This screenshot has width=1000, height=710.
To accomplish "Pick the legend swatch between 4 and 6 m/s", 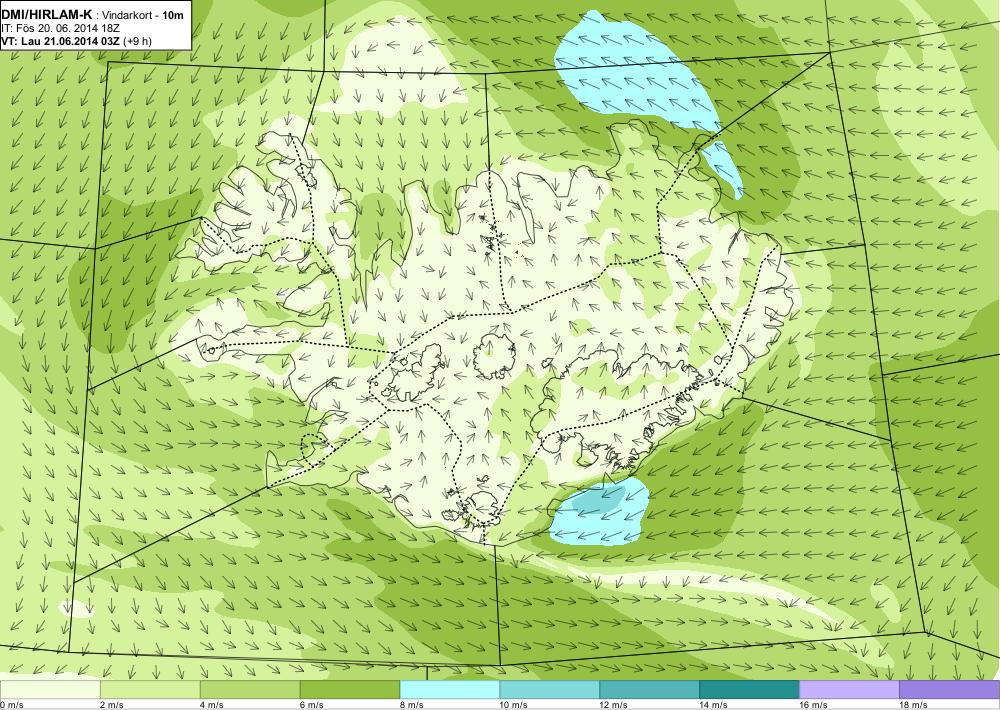I will point(250,690).
